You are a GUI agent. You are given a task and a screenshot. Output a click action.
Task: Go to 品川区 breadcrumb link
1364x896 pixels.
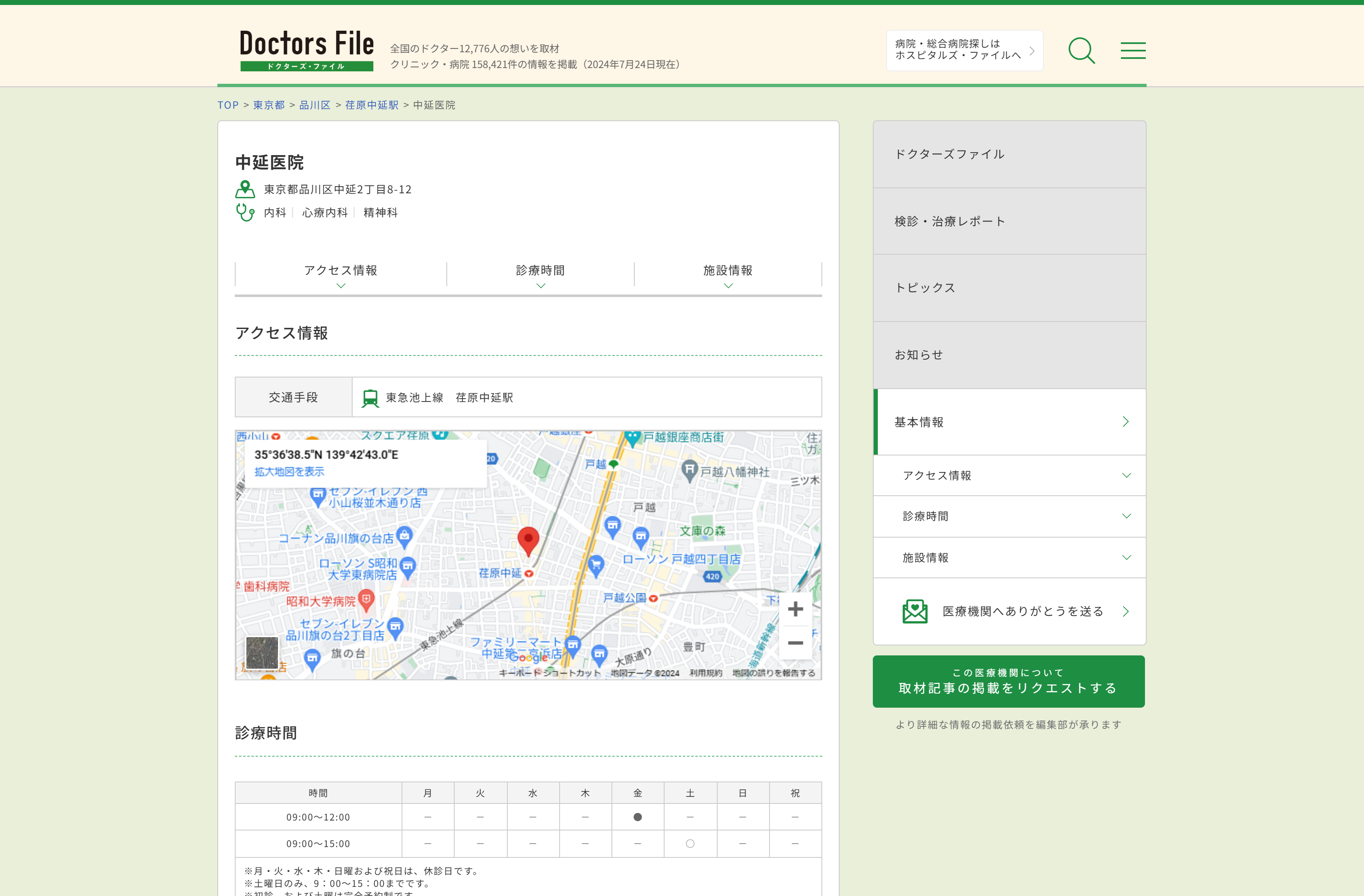315,105
